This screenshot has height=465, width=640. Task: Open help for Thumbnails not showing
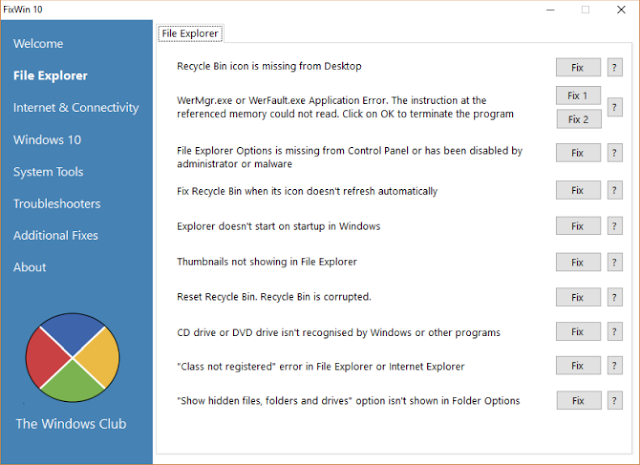point(615,262)
